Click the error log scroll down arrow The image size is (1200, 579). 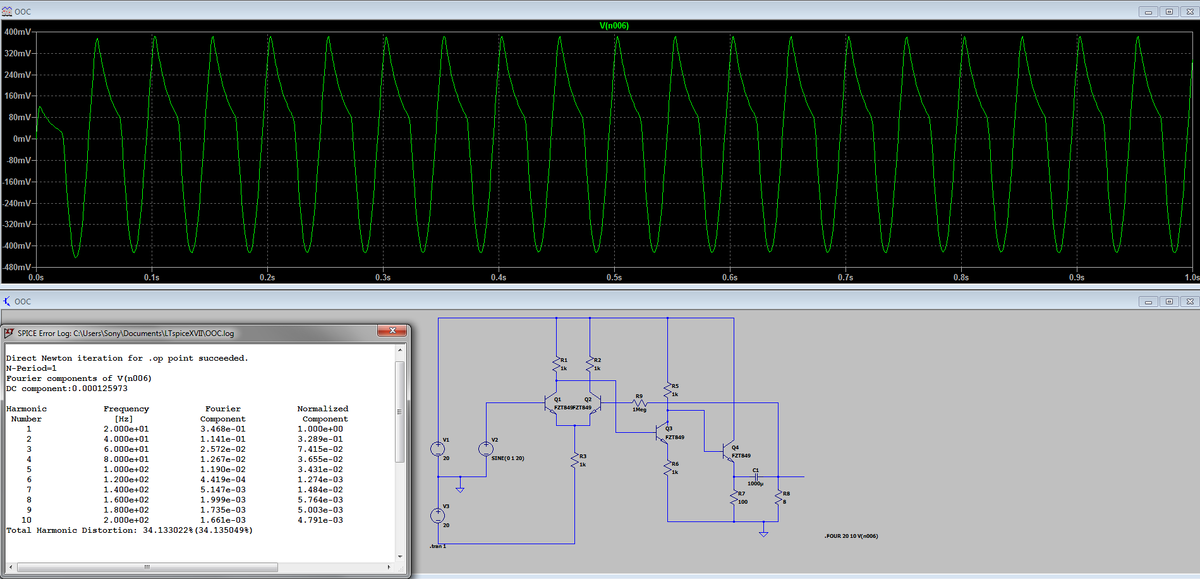[x=401, y=555]
